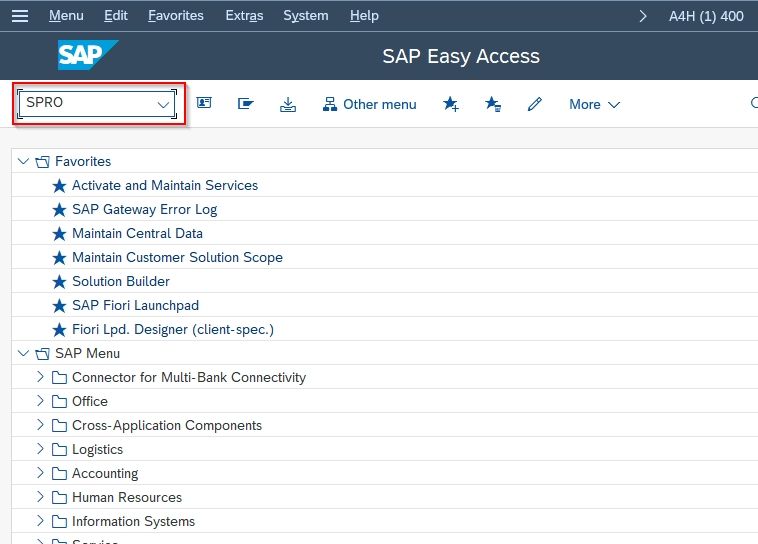Expand the Accounting folder chevron
Screen dimensions: 758x544
tap(41, 473)
